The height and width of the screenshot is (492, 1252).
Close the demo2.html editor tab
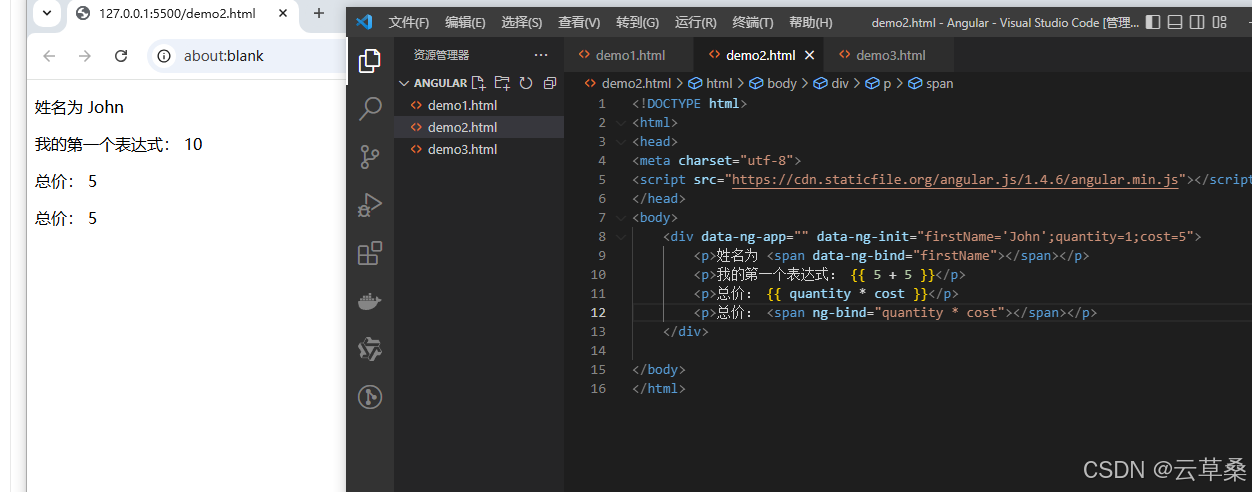point(809,55)
